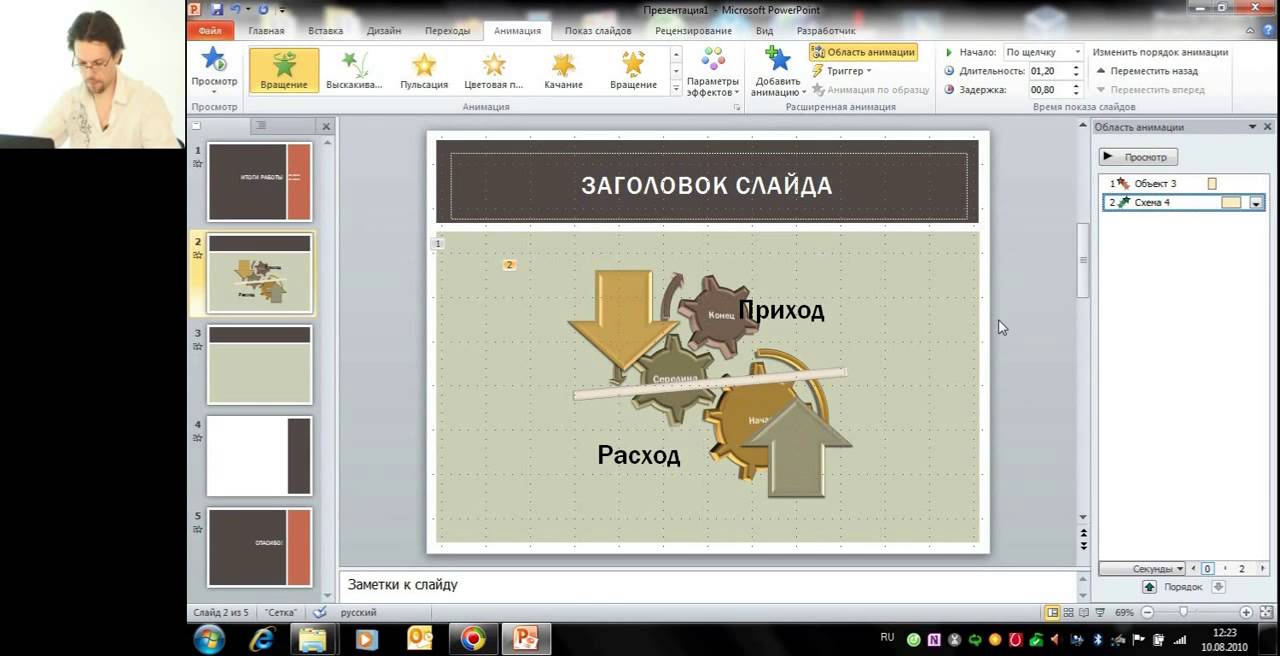Show the next row of the animation gallery
The image size is (1280, 656).
pos(676,72)
